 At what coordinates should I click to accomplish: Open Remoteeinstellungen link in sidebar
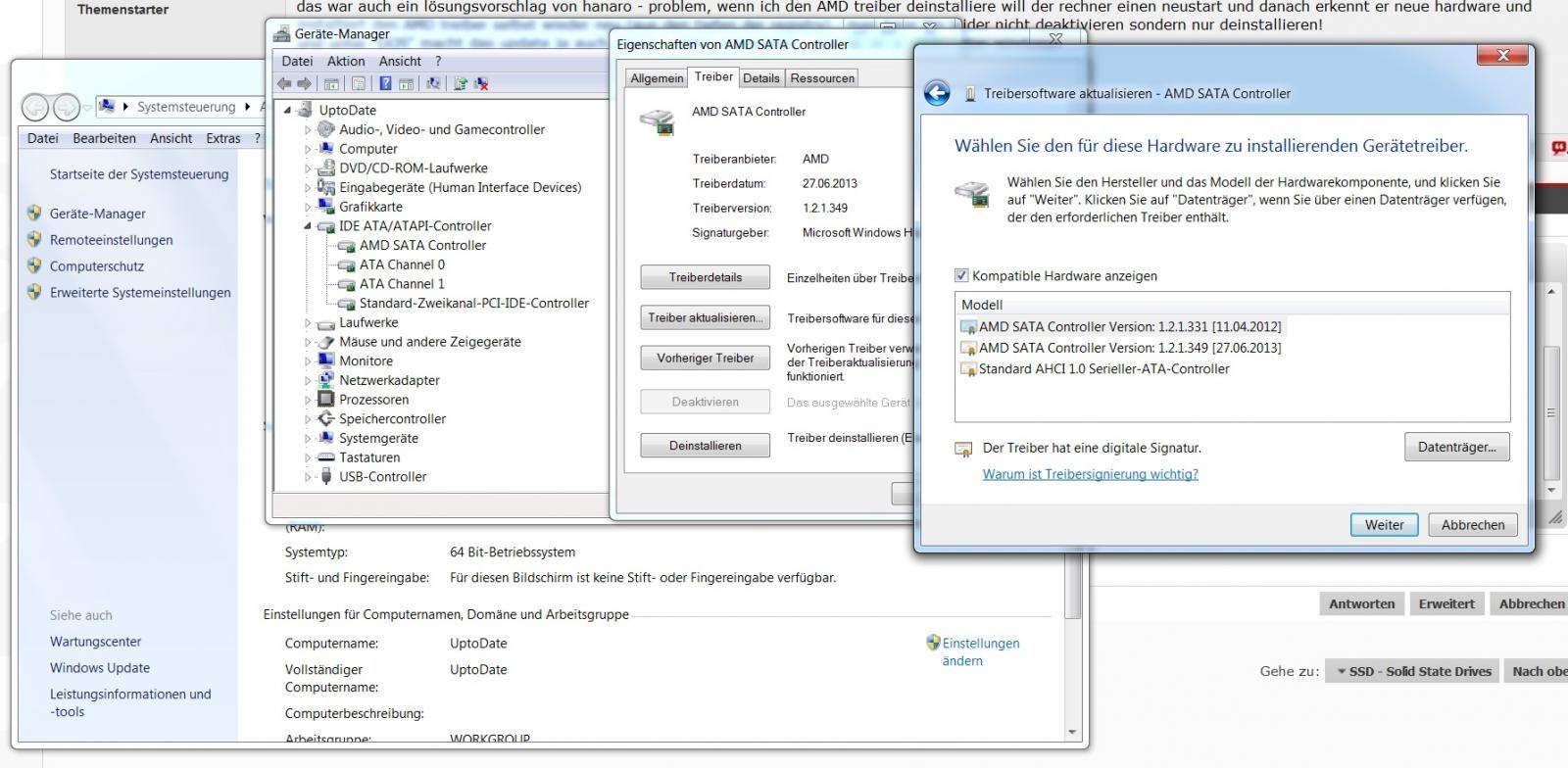point(111,240)
